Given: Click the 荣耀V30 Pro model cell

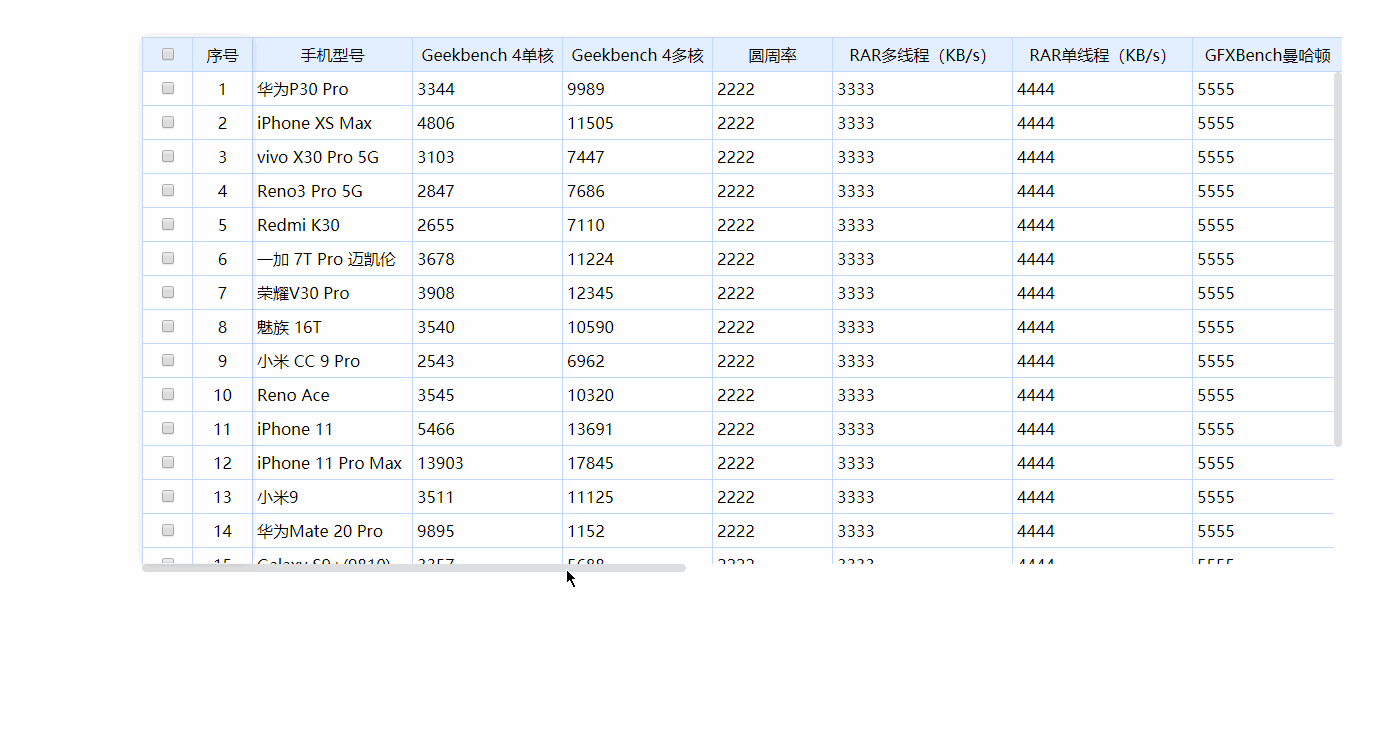Looking at the screenshot, I should [x=332, y=293].
